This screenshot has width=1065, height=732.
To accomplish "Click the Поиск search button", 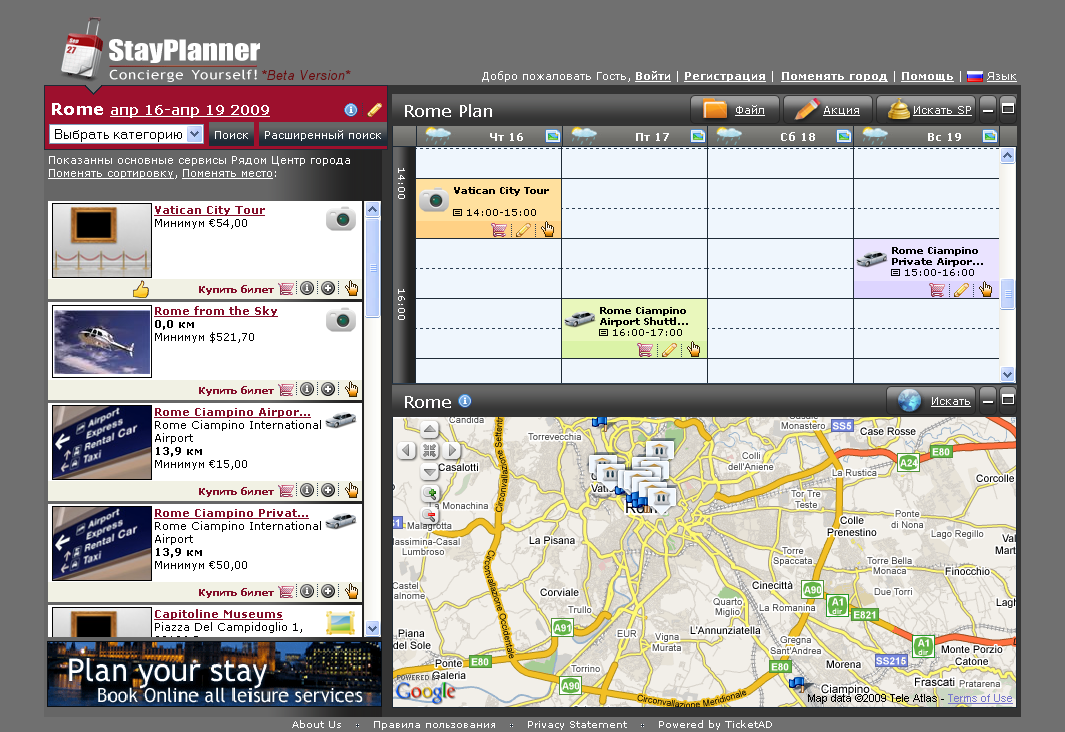I will (231, 134).
